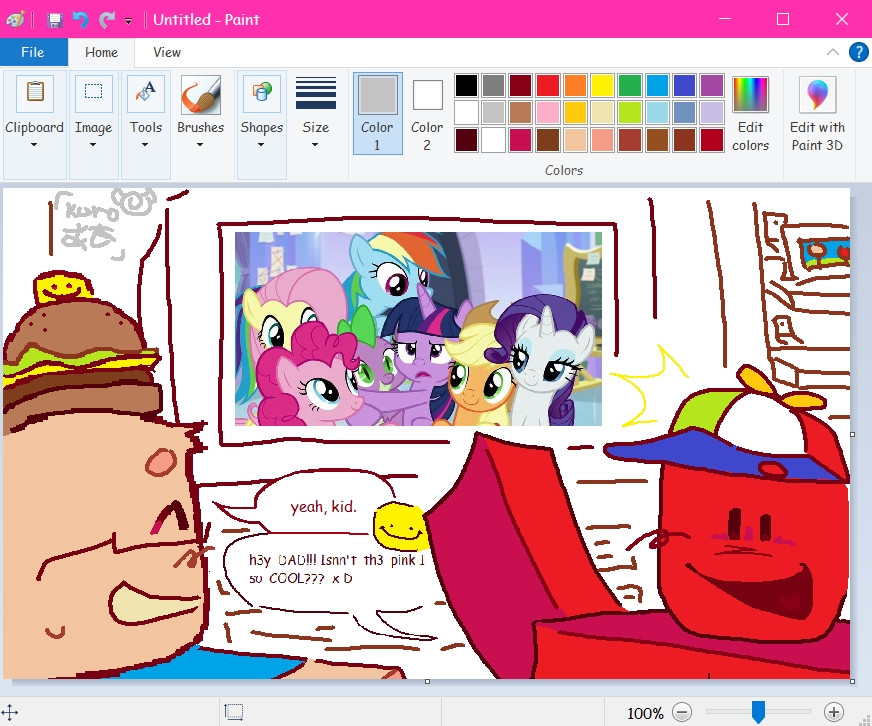Click the Edit colors button
The width and height of the screenshot is (872, 726).
[750, 113]
